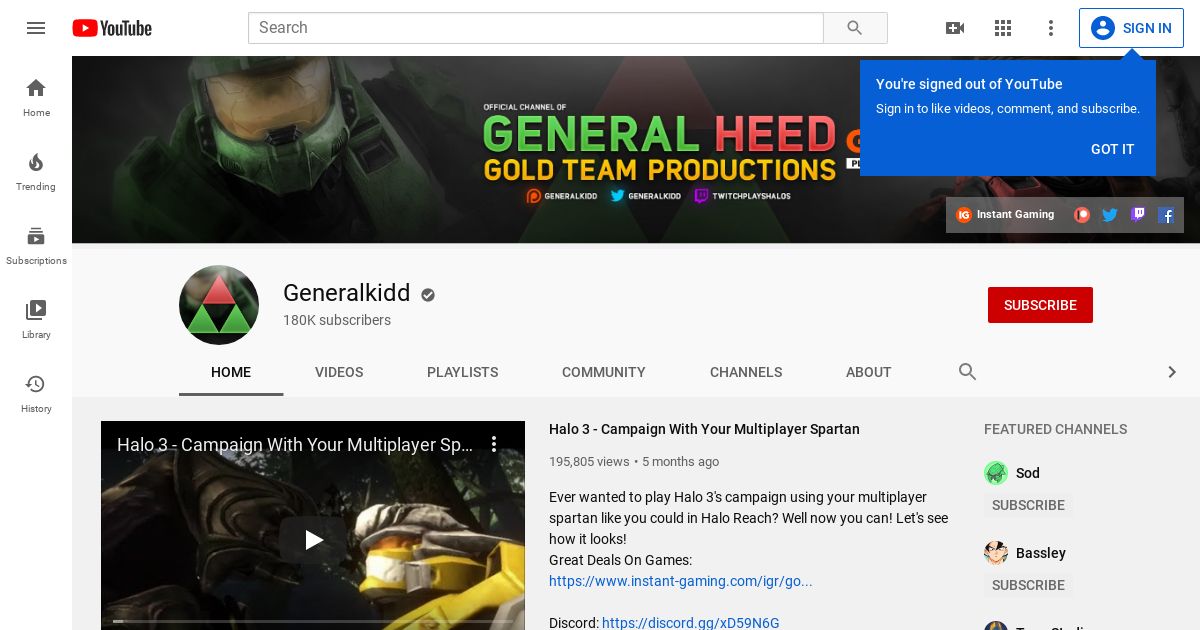Switch to the COMMUNITY tab
Viewport: 1200px width, 630px height.
point(604,372)
